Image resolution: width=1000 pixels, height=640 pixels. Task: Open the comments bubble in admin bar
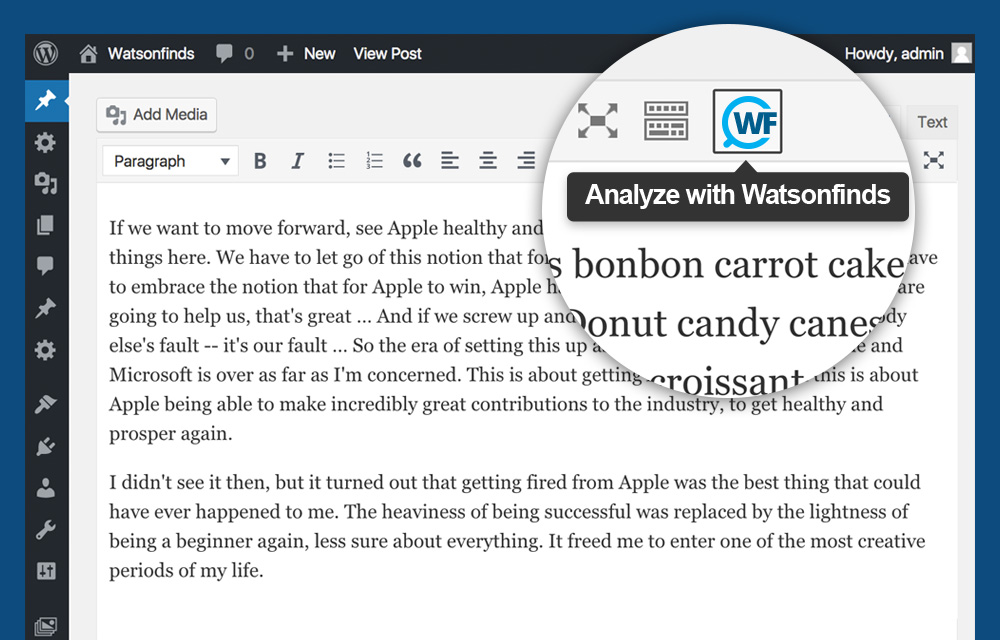coord(224,54)
